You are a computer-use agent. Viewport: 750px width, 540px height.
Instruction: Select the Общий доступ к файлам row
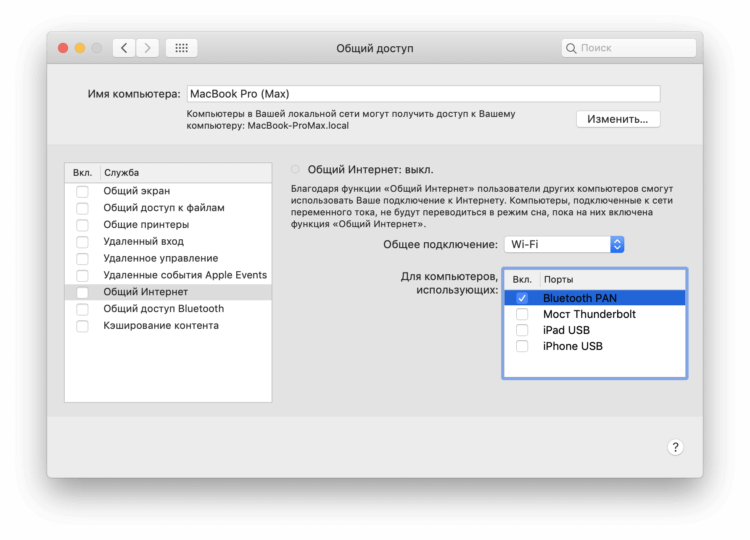click(x=168, y=208)
